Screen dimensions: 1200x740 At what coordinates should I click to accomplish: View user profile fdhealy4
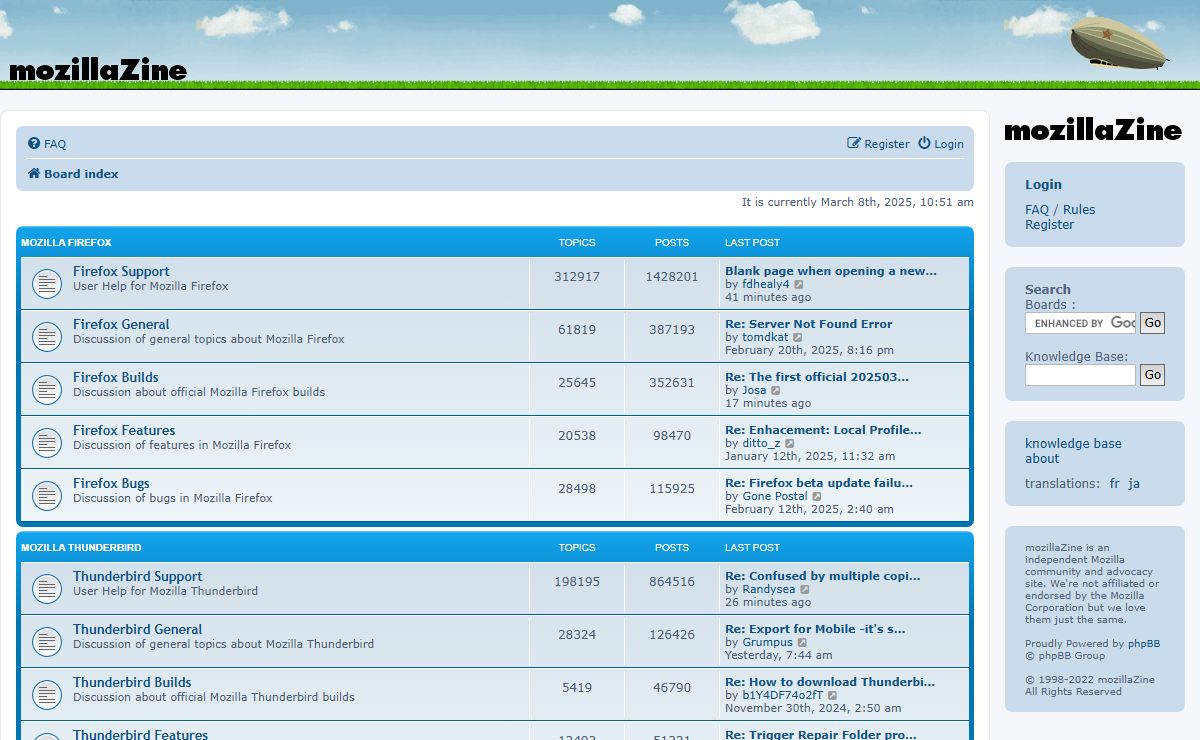pyautogui.click(x=766, y=284)
